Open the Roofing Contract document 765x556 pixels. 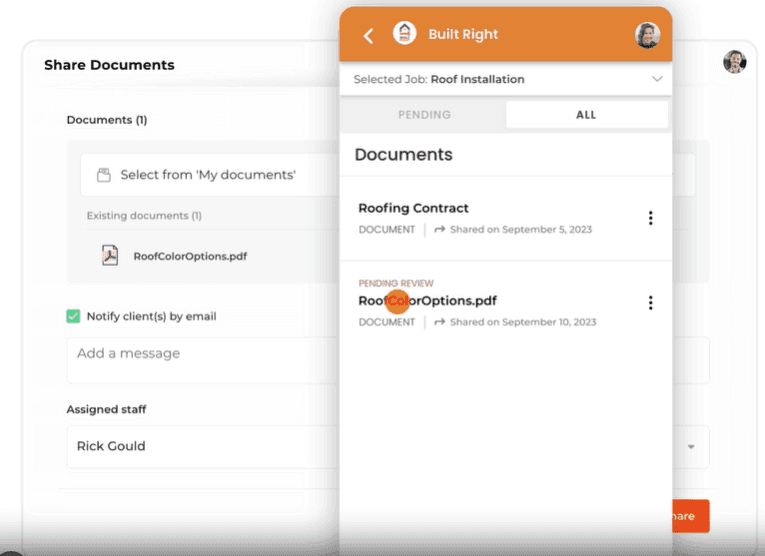click(x=413, y=208)
